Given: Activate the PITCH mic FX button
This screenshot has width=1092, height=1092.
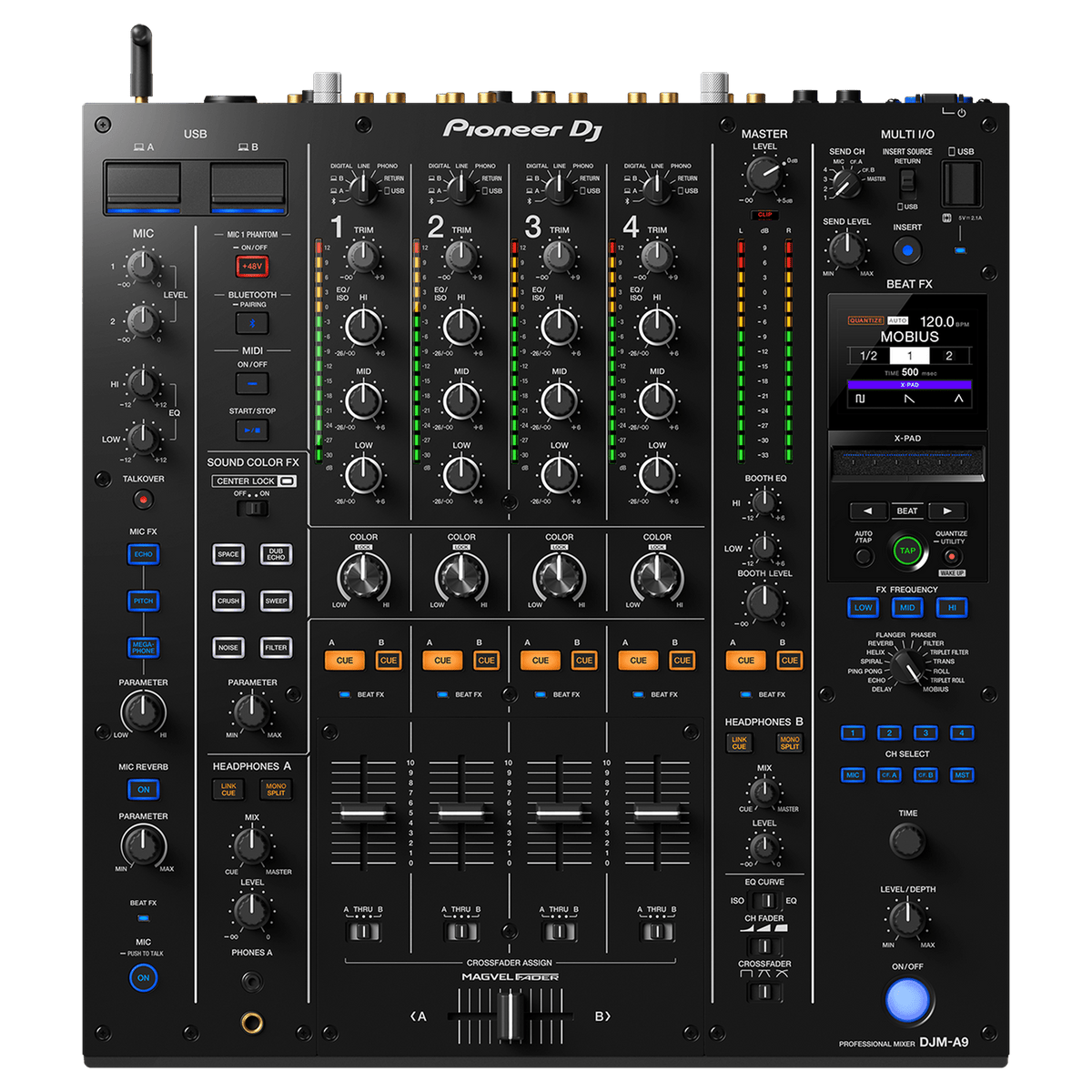Looking at the screenshot, I should tap(143, 602).
